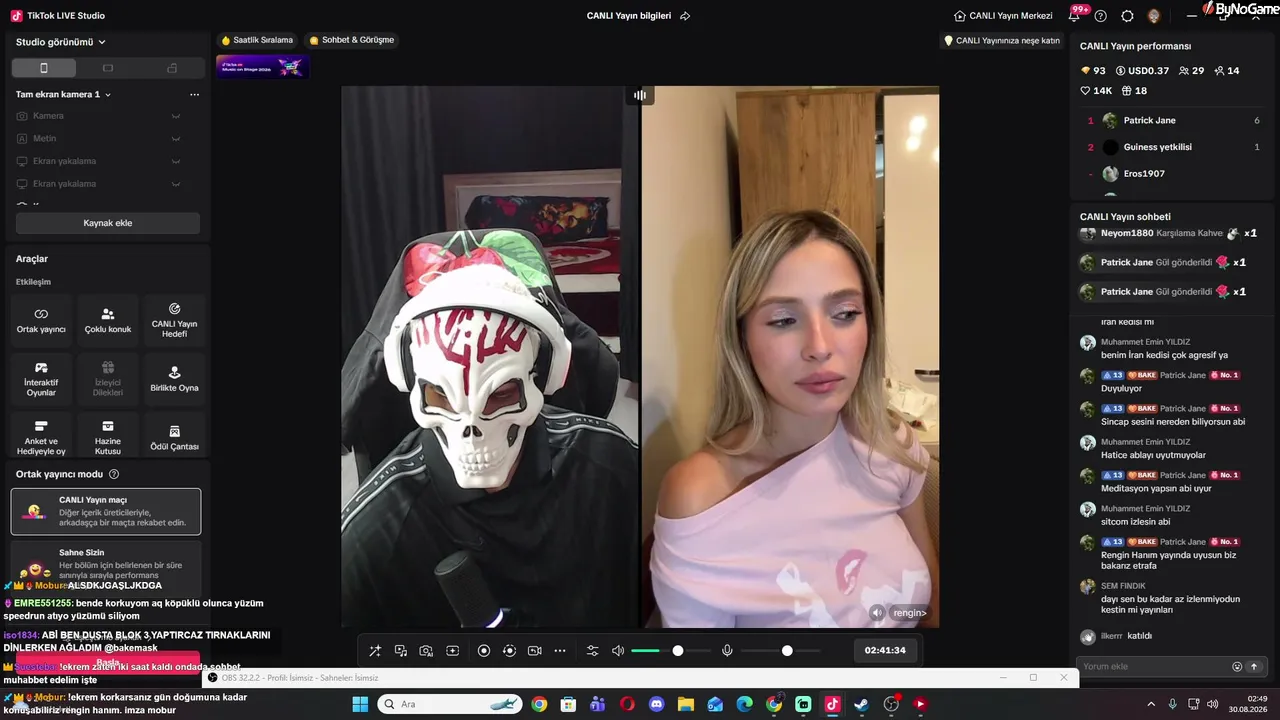Toggle visibility of second Ekran yakalama source

click(176, 184)
